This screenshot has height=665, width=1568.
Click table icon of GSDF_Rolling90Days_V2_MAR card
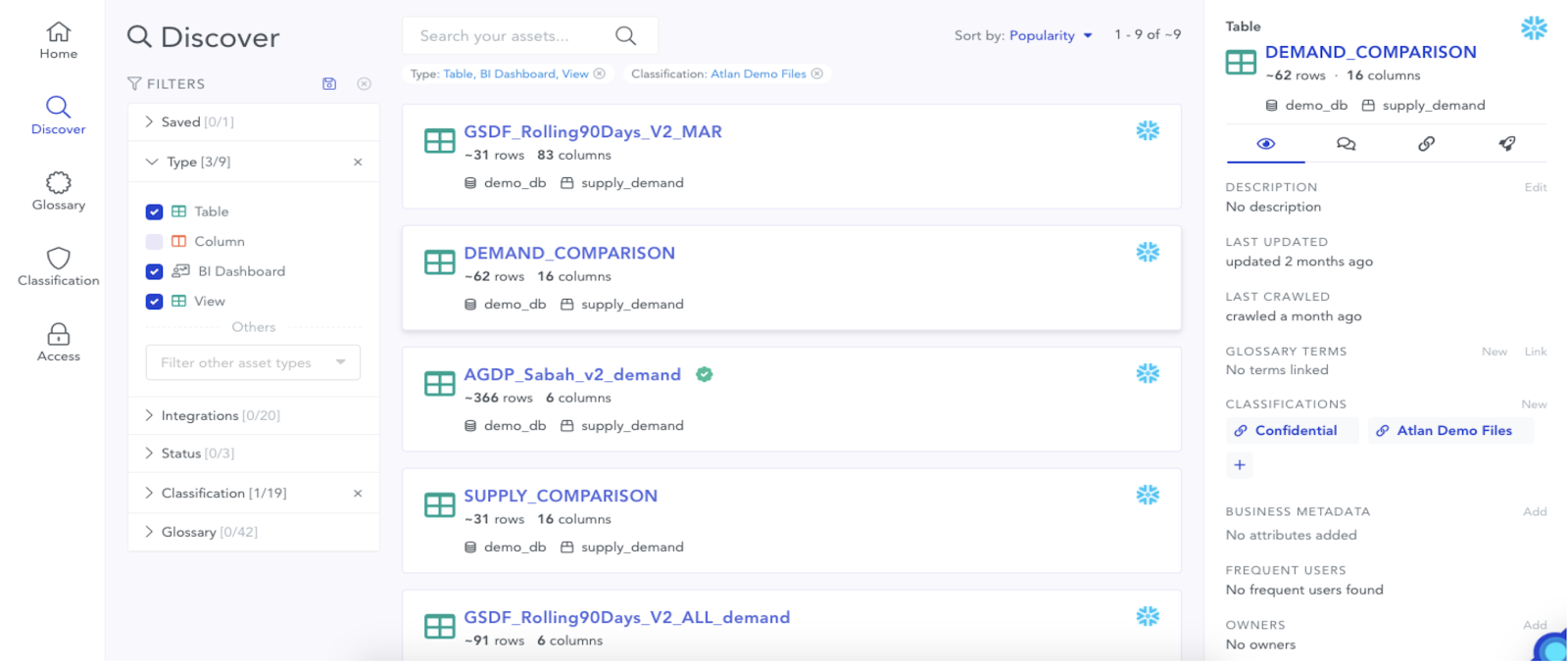point(439,141)
